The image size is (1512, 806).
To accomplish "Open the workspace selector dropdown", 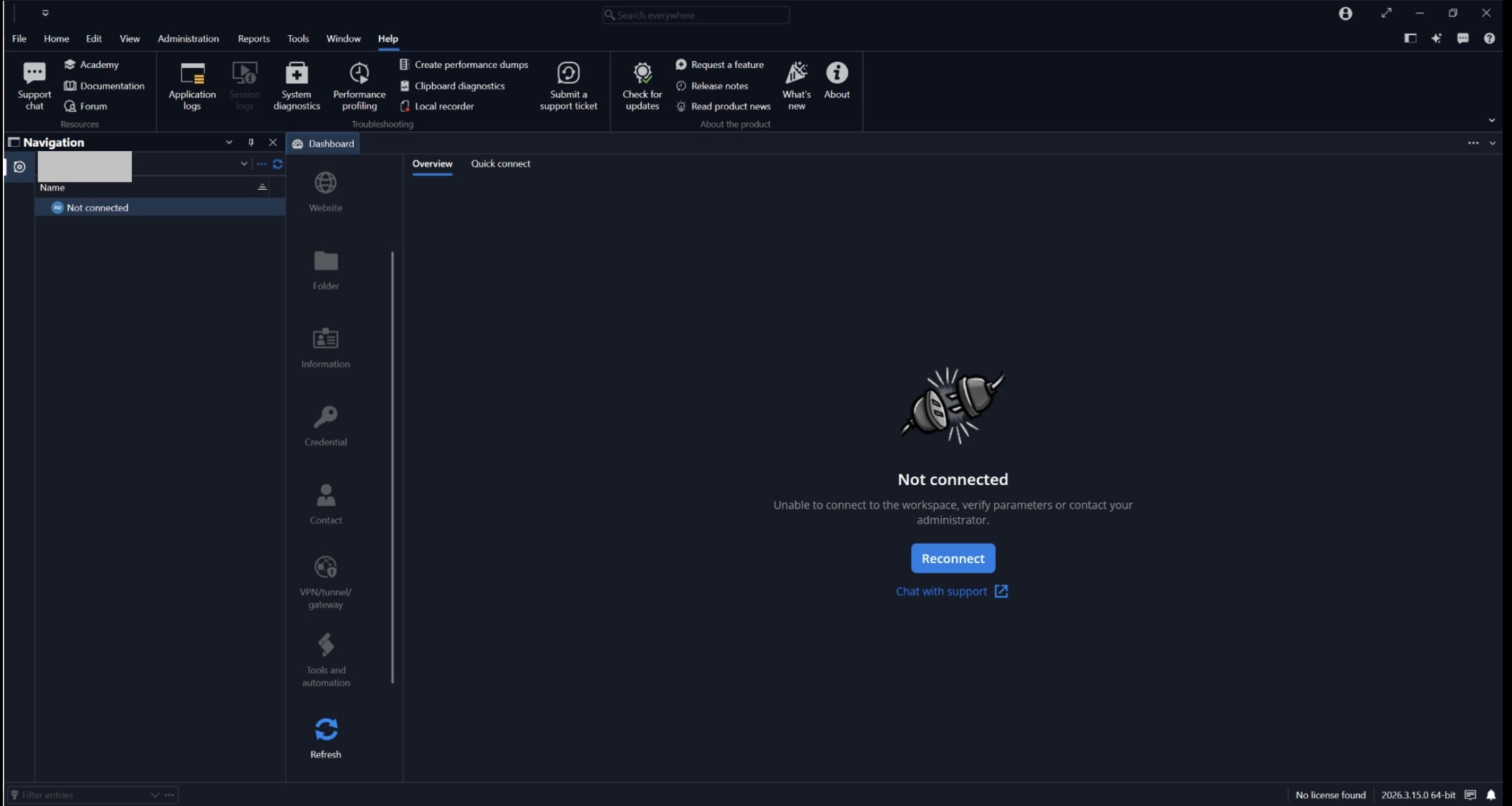I will [244, 164].
